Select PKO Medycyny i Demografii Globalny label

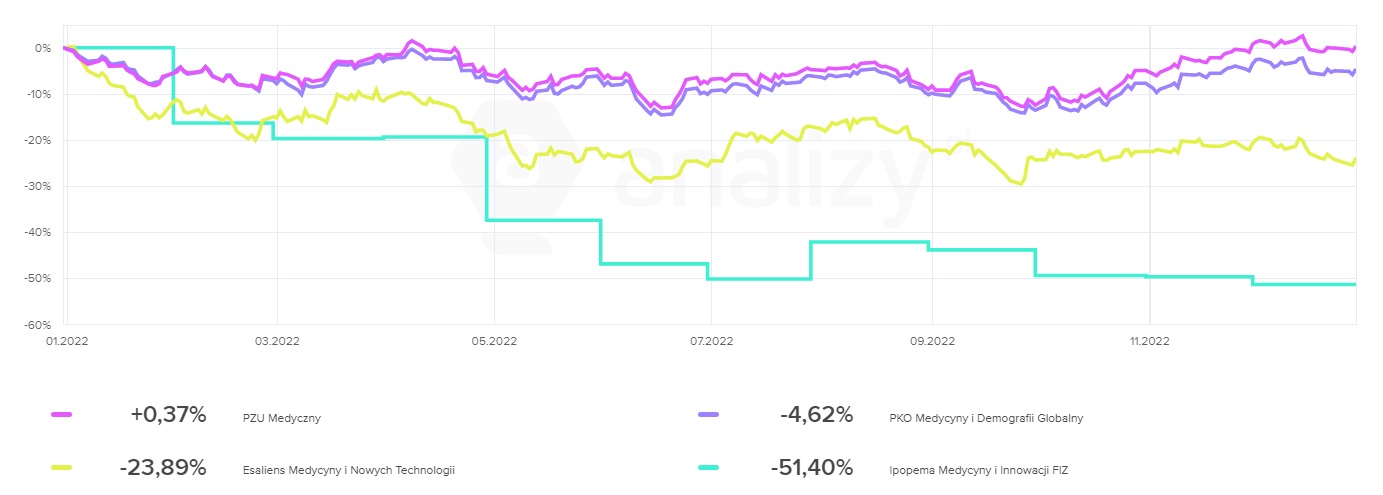985,418
